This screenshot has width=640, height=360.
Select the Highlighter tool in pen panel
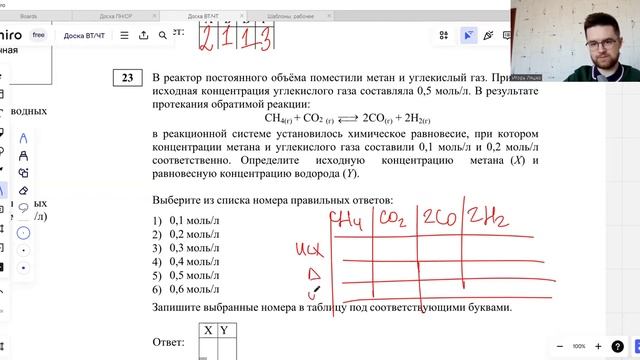point(23,156)
